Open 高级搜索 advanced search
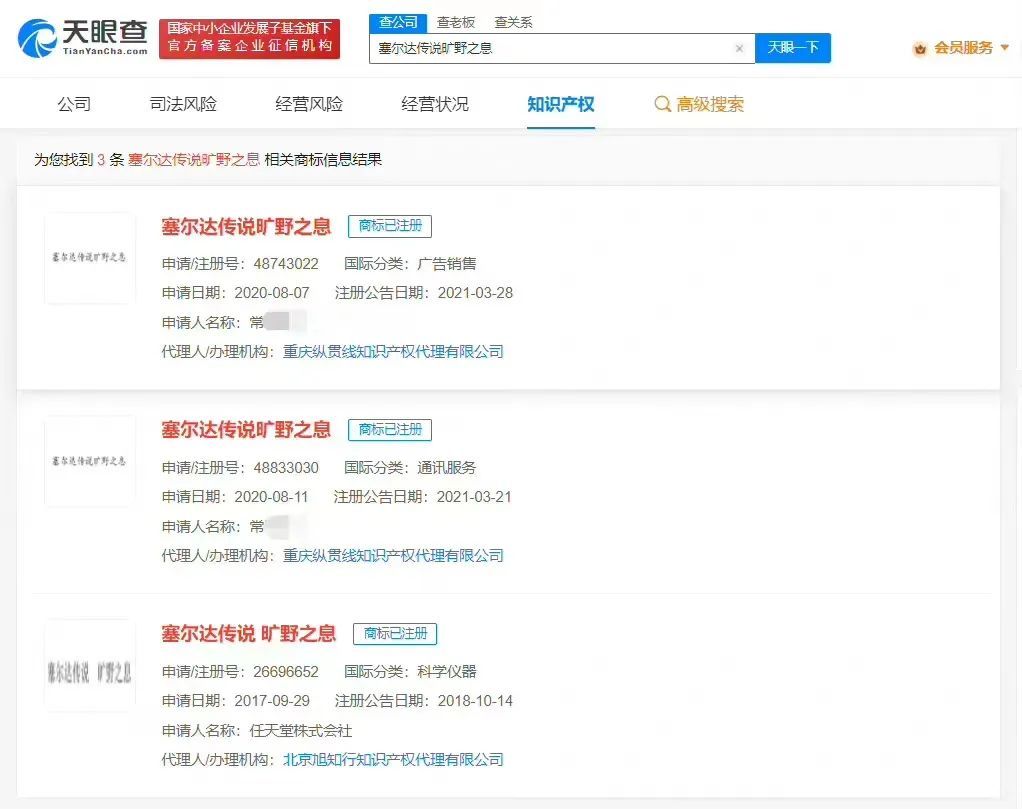The width and height of the screenshot is (1022, 809). point(710,104)
